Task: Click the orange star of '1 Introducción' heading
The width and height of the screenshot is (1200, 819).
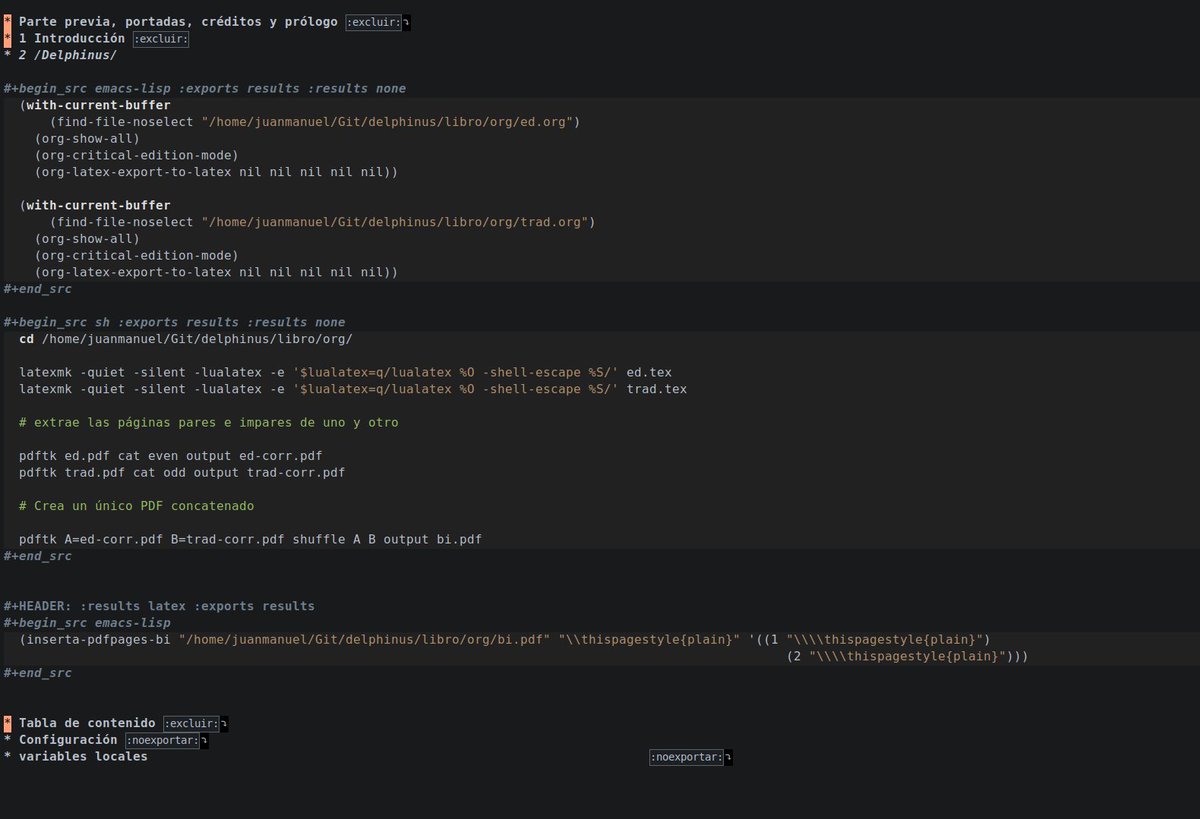Action: [x=7, y=39]
